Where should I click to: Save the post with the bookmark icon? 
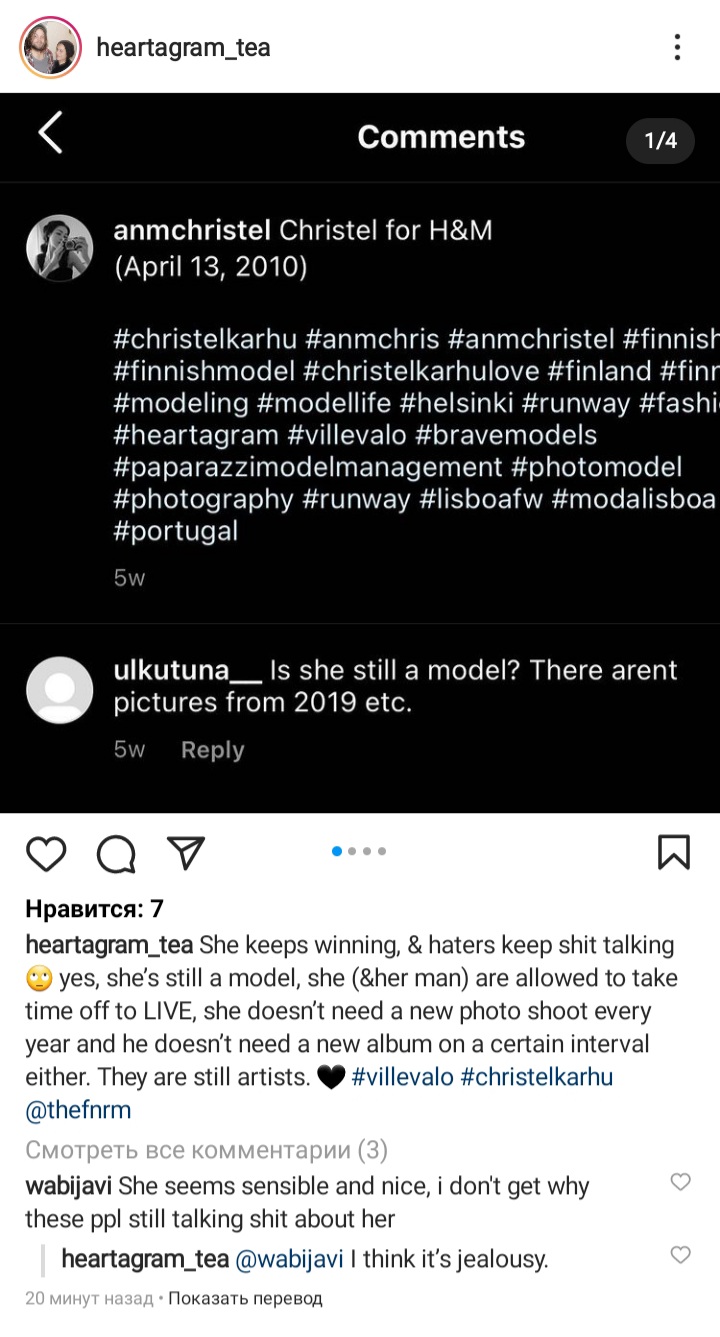[674, 852]
